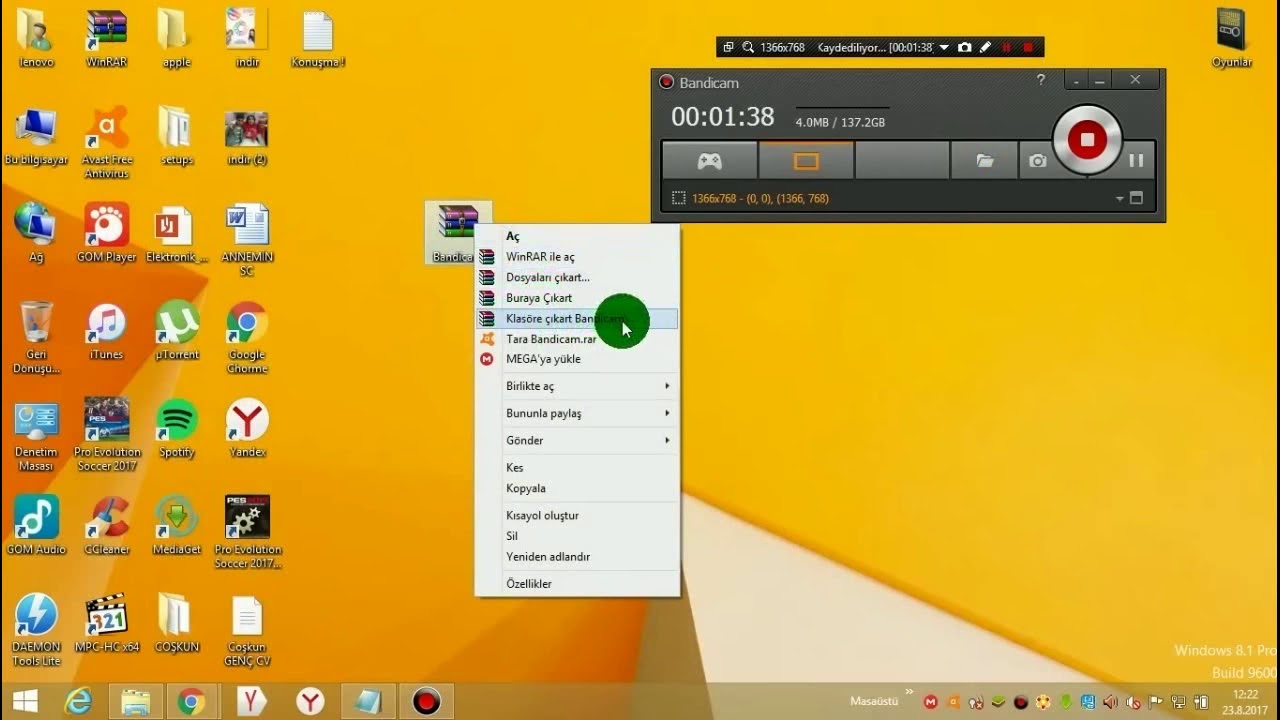This screenshot has height=720, width=1280.
Task: Choose 'Buraya Çıkart' menu entry
Action: coord(578,298)
